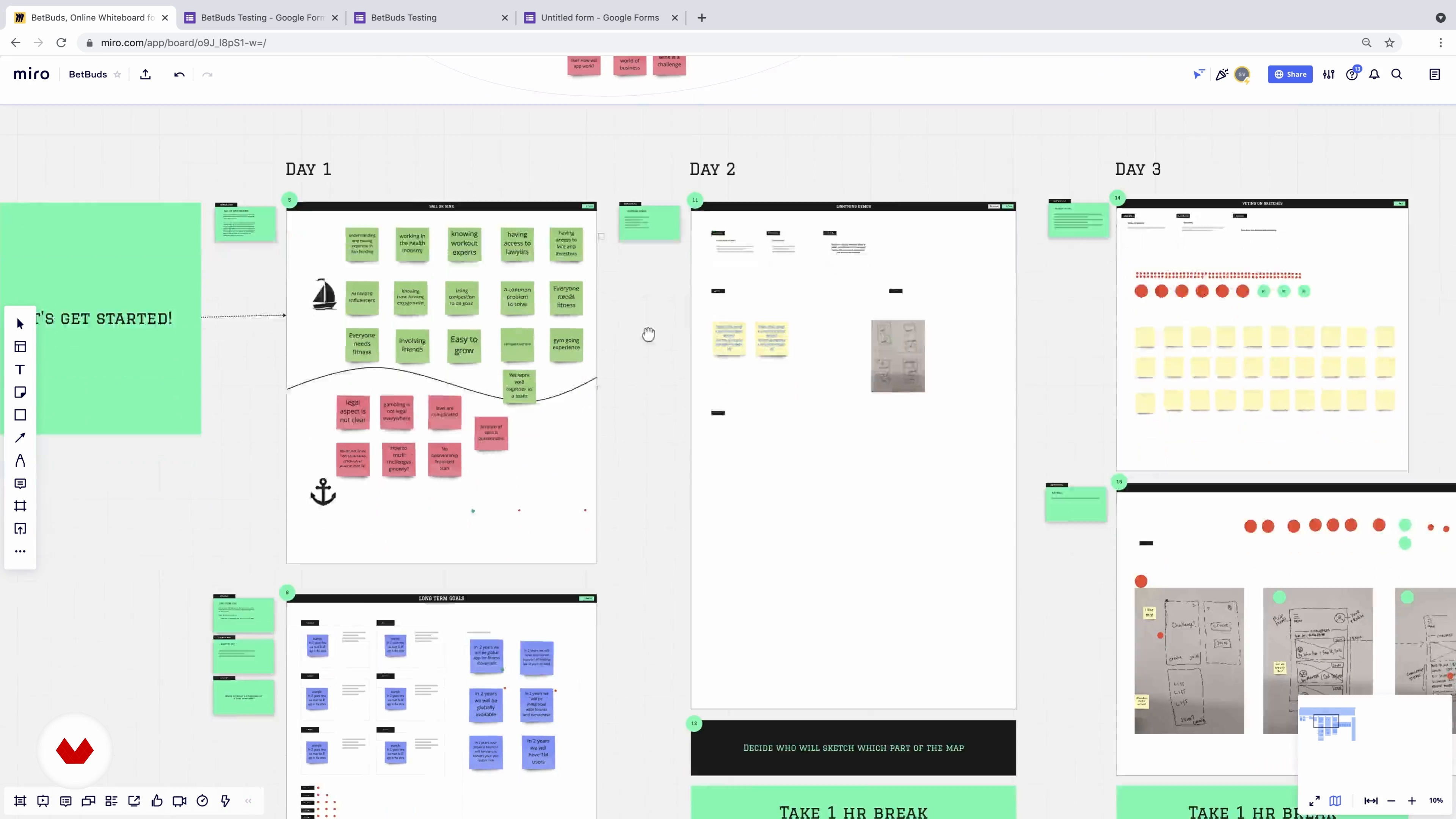Select the Connection line arrow tool
The height and width of the screenshot is (819, 1456).
click(20, 438)
